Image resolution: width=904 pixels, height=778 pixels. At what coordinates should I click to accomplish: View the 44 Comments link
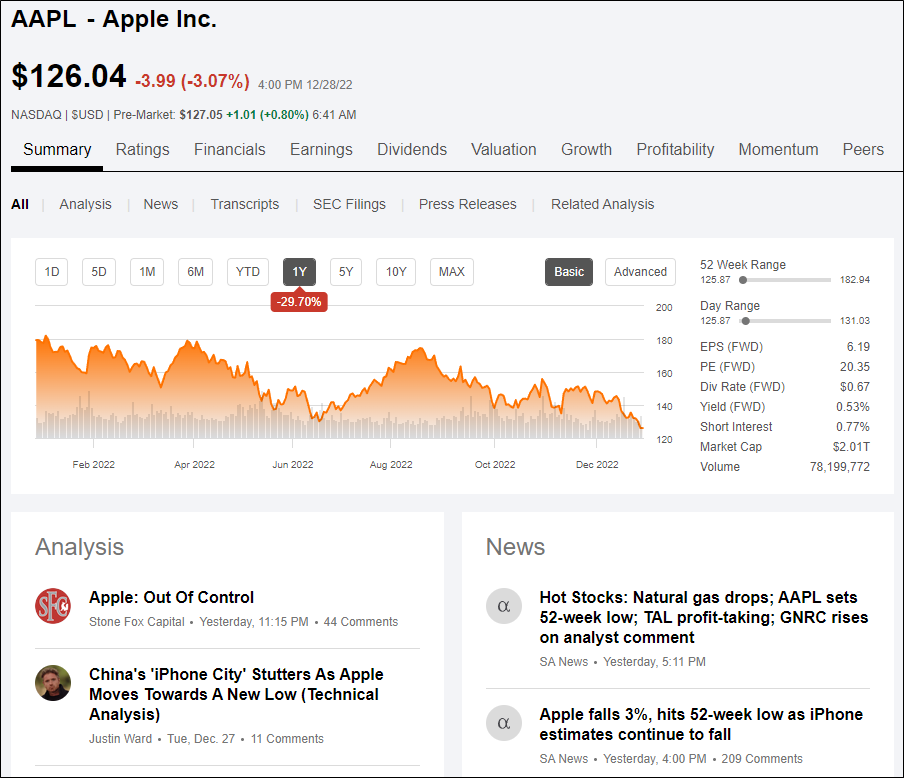(361, 622)
